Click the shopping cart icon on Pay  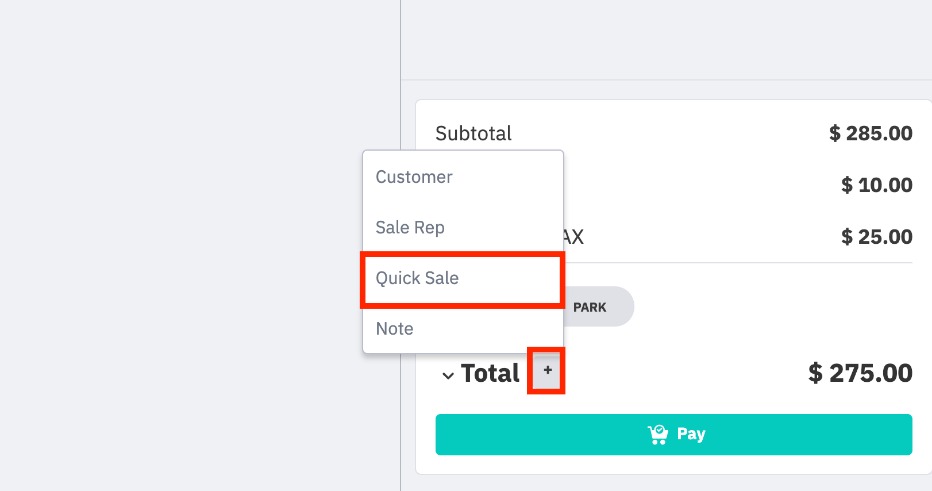[658, 435]
